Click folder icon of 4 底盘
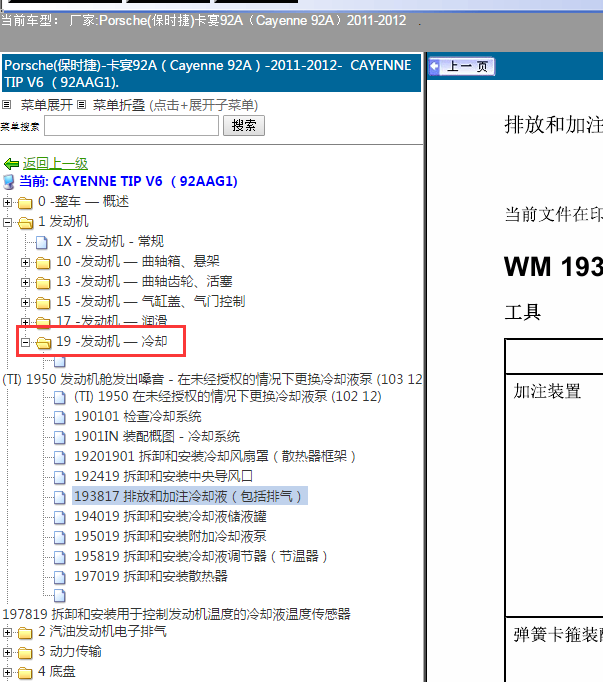 click(25, 672)
